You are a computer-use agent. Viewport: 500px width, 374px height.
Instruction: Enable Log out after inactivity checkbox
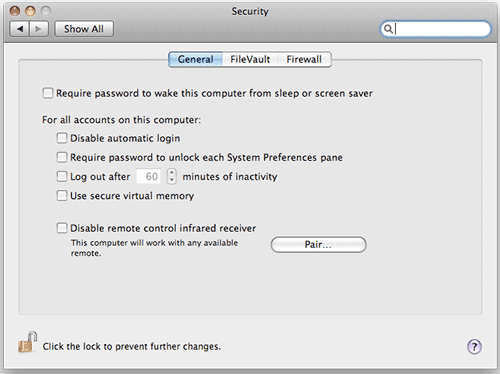pos(62,176)
